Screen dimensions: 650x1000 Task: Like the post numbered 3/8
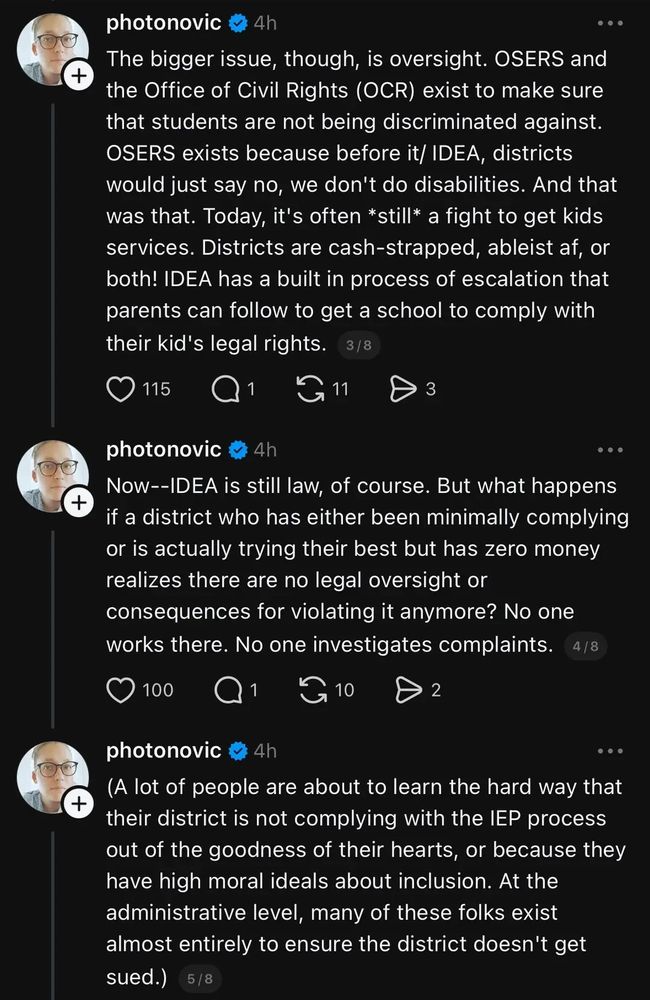tap(121, 389)
